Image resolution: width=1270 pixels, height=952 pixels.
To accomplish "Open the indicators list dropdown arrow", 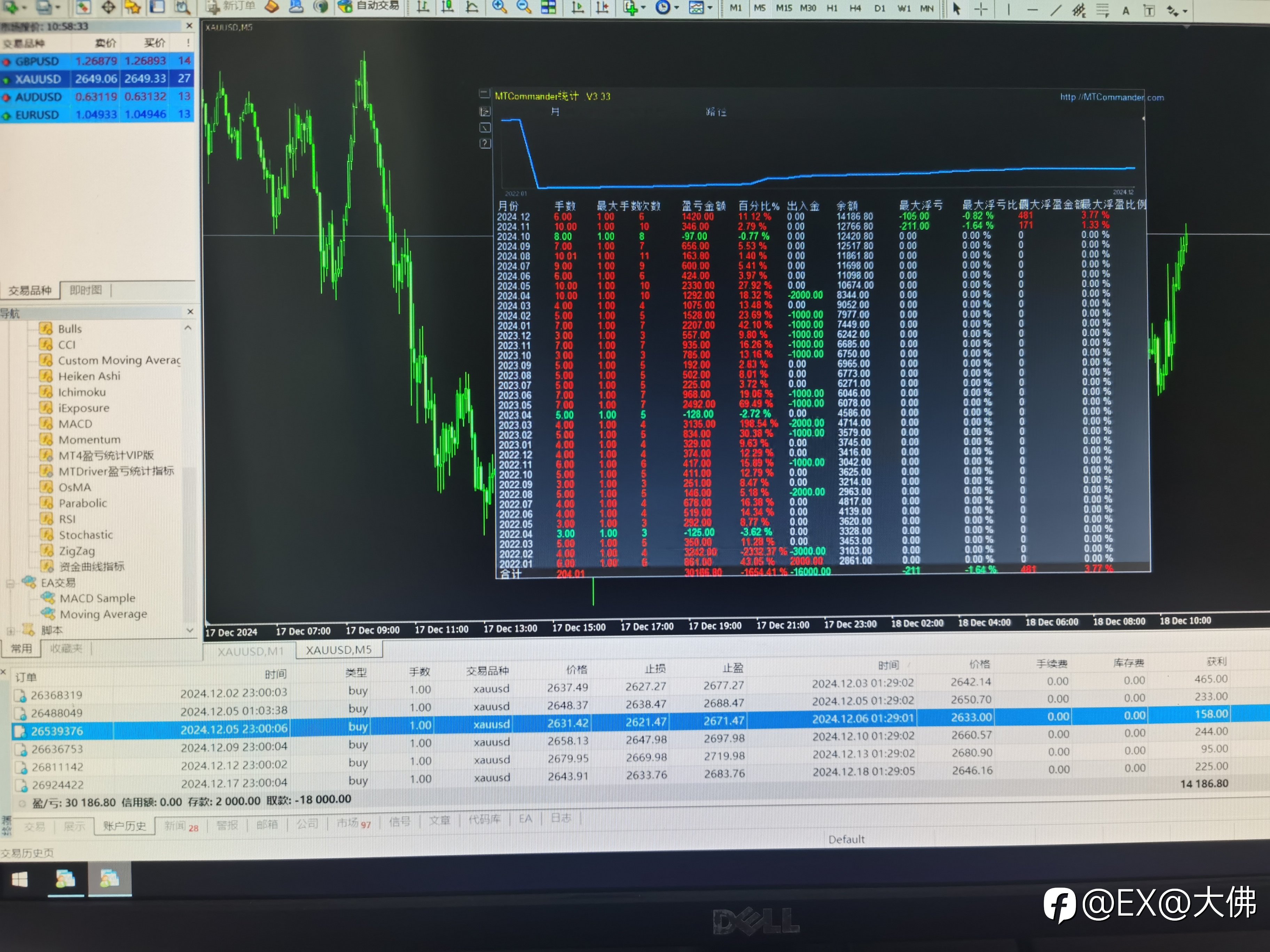I will pyautogui.click(x=643, y=7).
